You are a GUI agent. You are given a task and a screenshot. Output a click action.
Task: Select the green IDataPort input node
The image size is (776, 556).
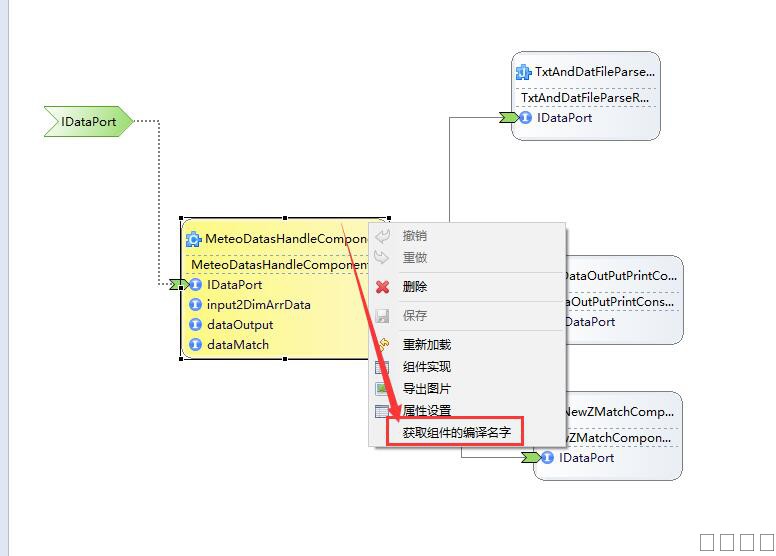click(x=88, y=122)
